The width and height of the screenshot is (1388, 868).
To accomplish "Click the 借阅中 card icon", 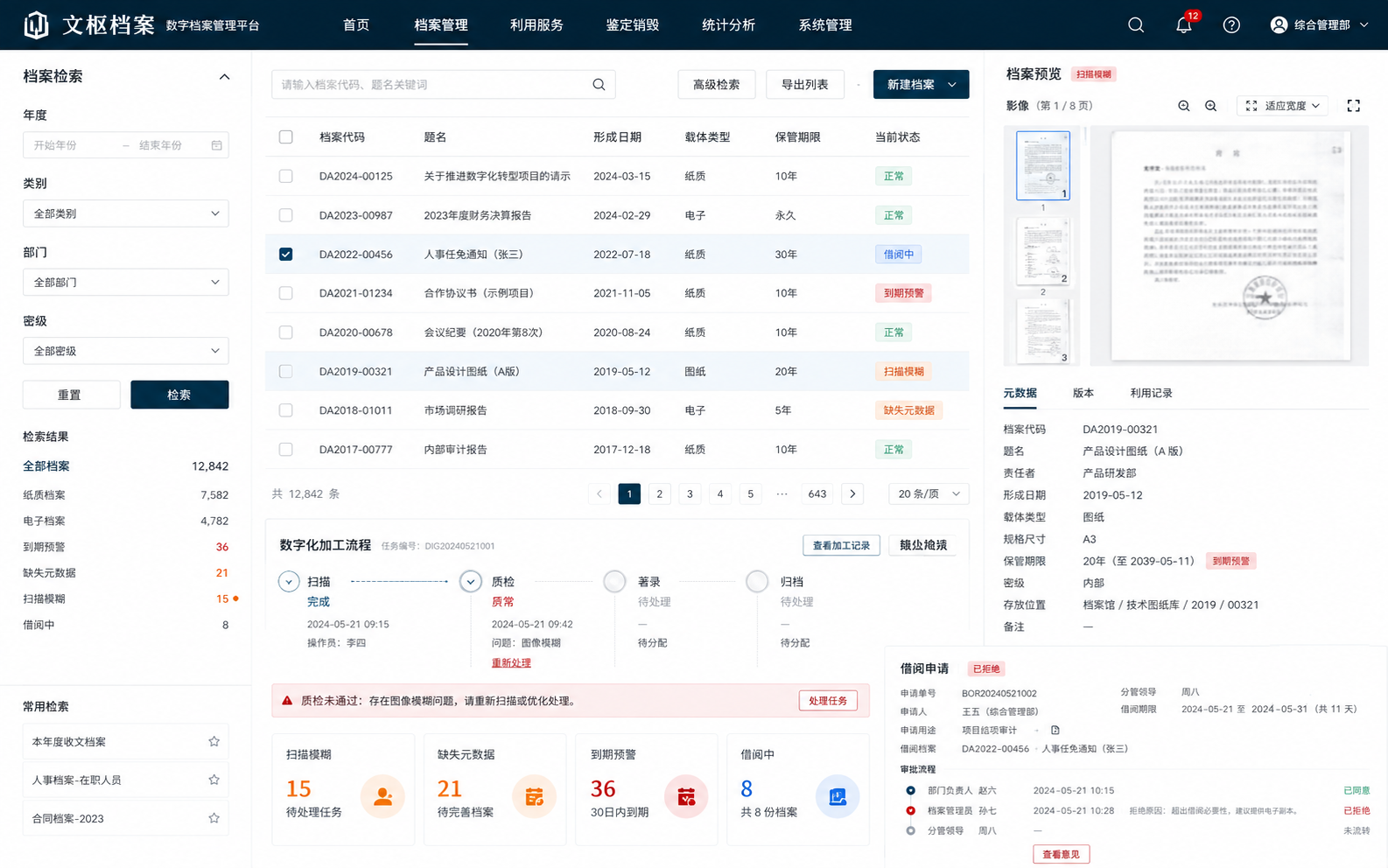I will [x=838, y=796].
